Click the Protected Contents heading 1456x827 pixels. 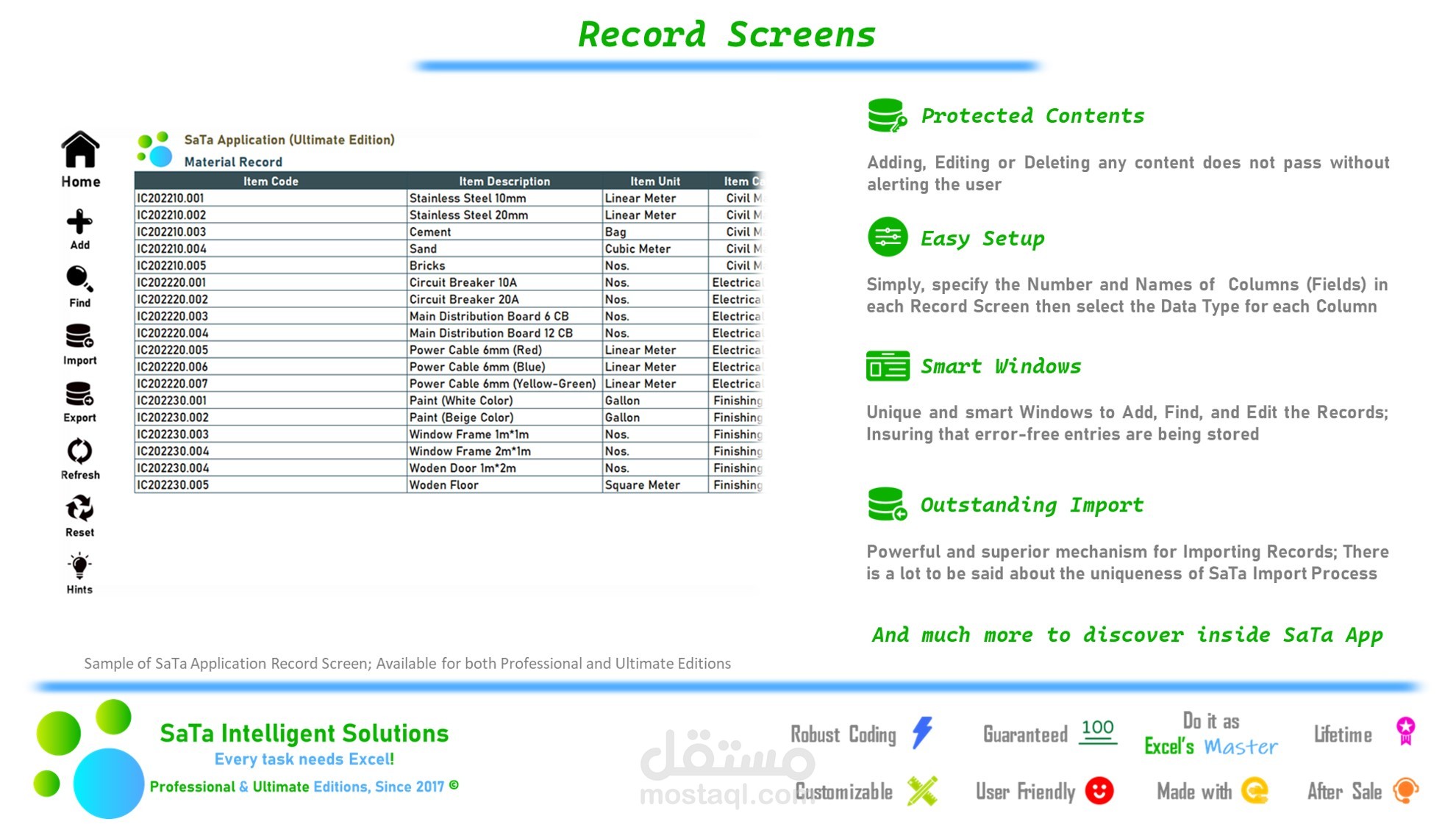pyautogui.click(x=1032, y=115)
